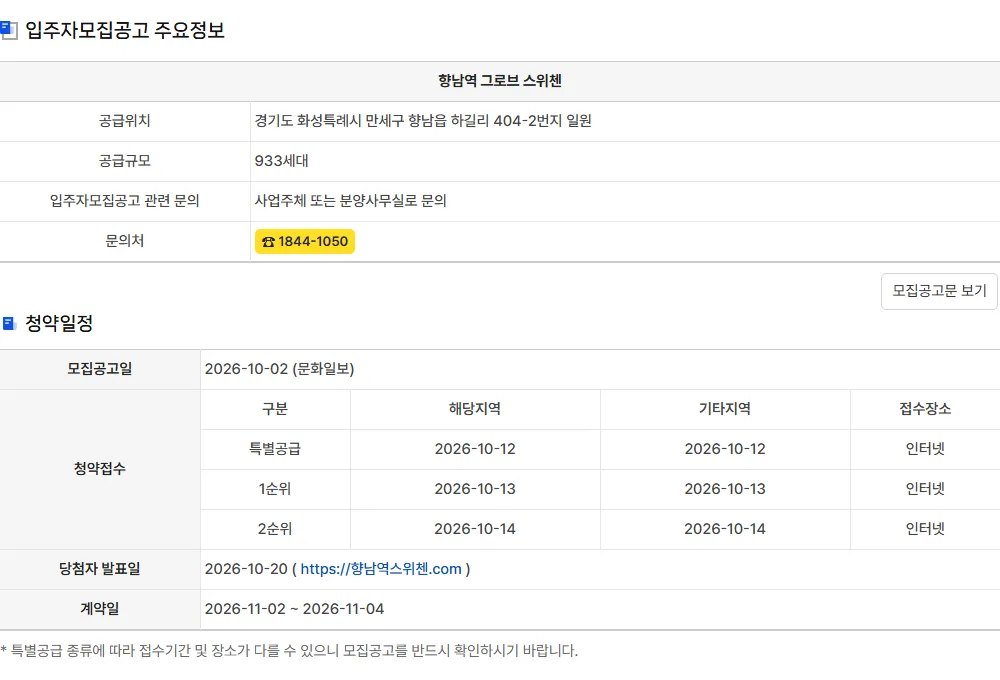The height and width of the screenshot is (680, 1000).
Task: Click 기타지역 date 2026-10-14 for 2순위
Action: [x=725, y=529]
